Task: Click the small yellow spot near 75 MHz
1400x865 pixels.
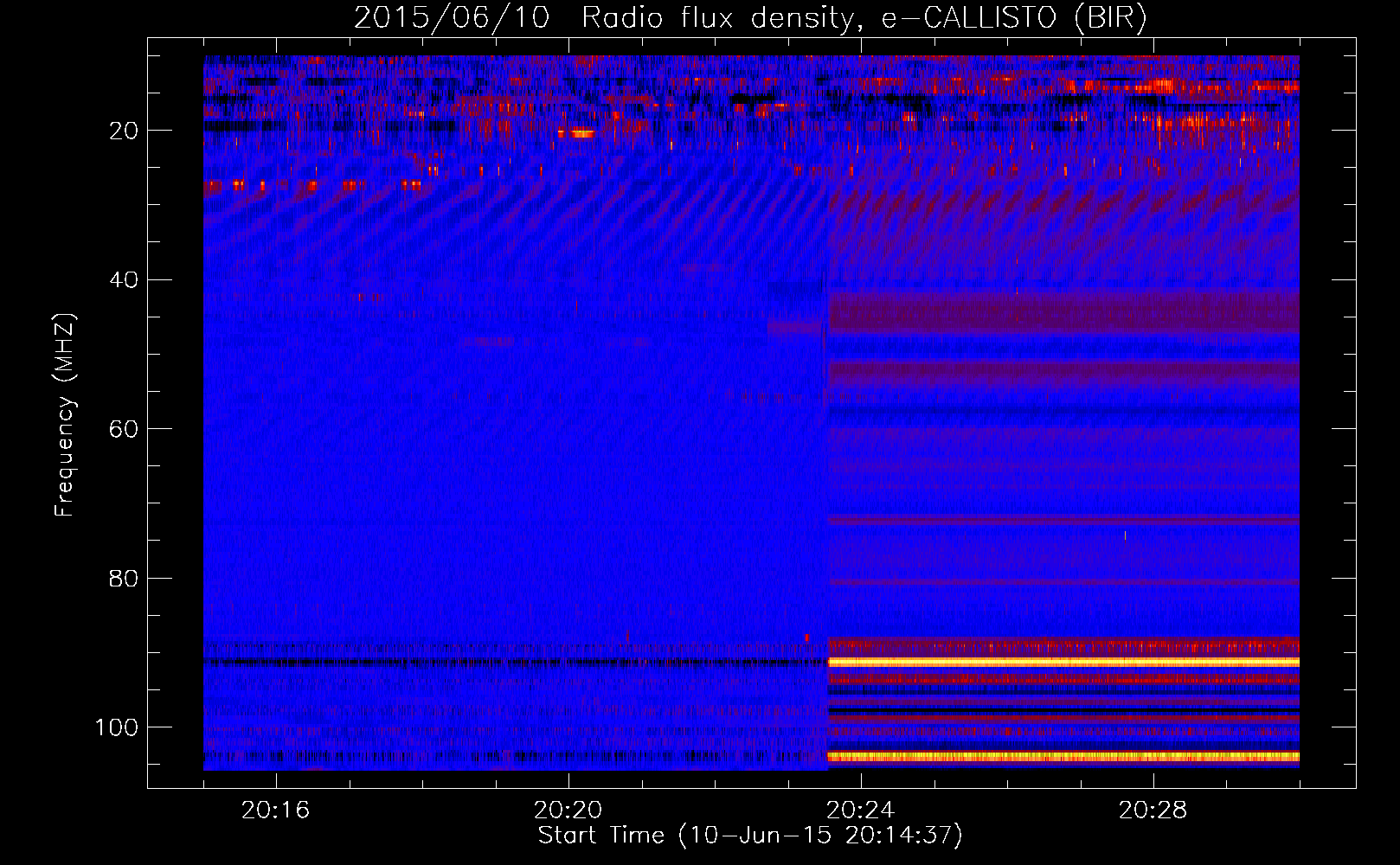Action: point(1125,535)
